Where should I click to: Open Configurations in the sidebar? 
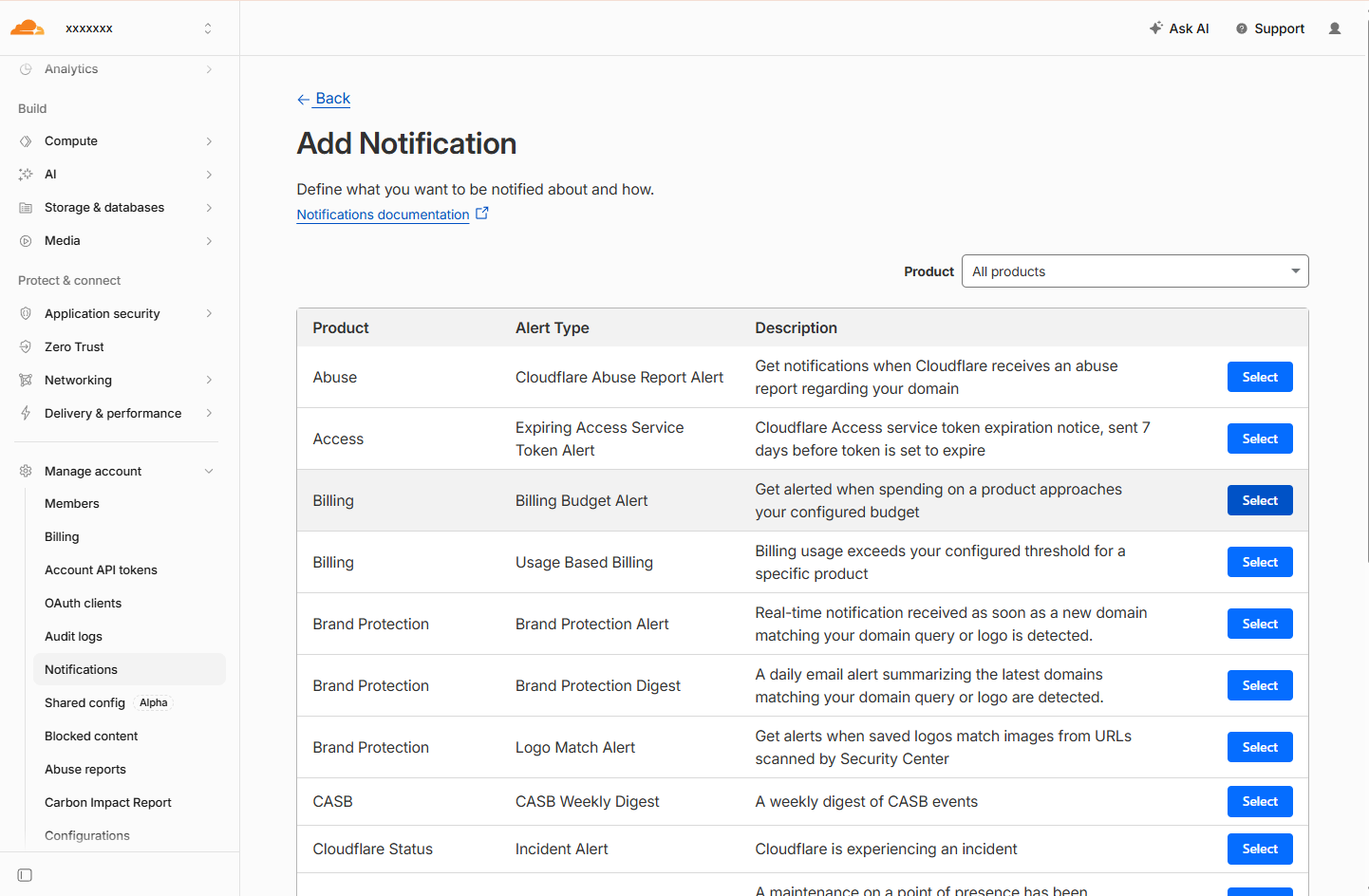(x=129, y=836)
